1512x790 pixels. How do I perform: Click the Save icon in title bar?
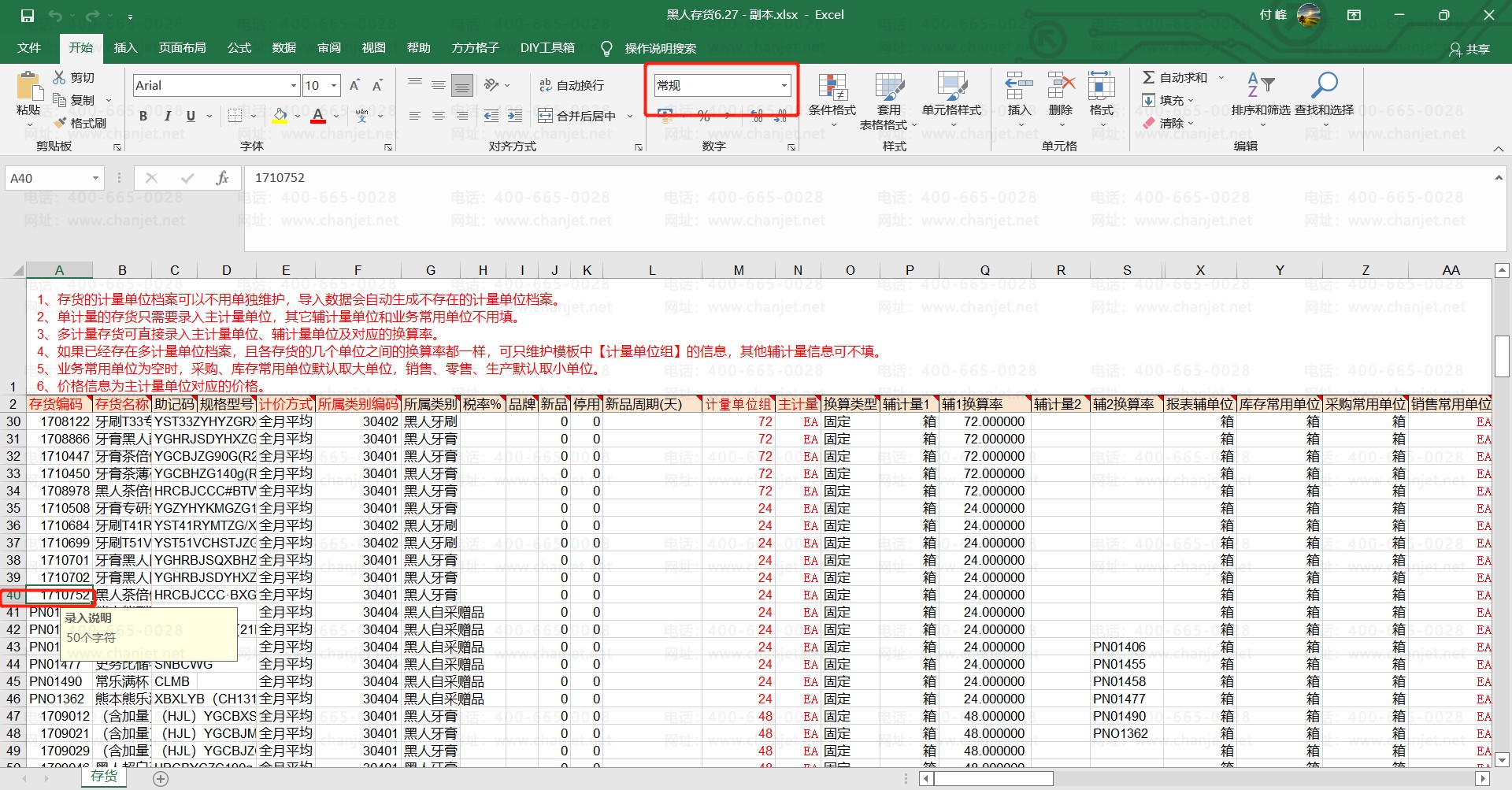pyautogui.click(x=28, y=16)
